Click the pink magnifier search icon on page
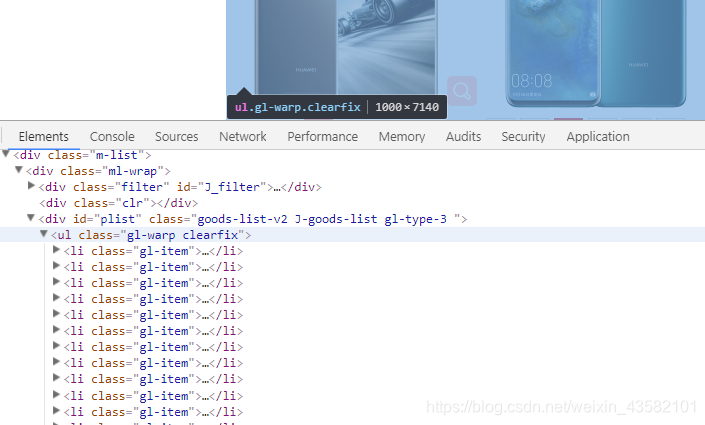 tap(462, 91)
